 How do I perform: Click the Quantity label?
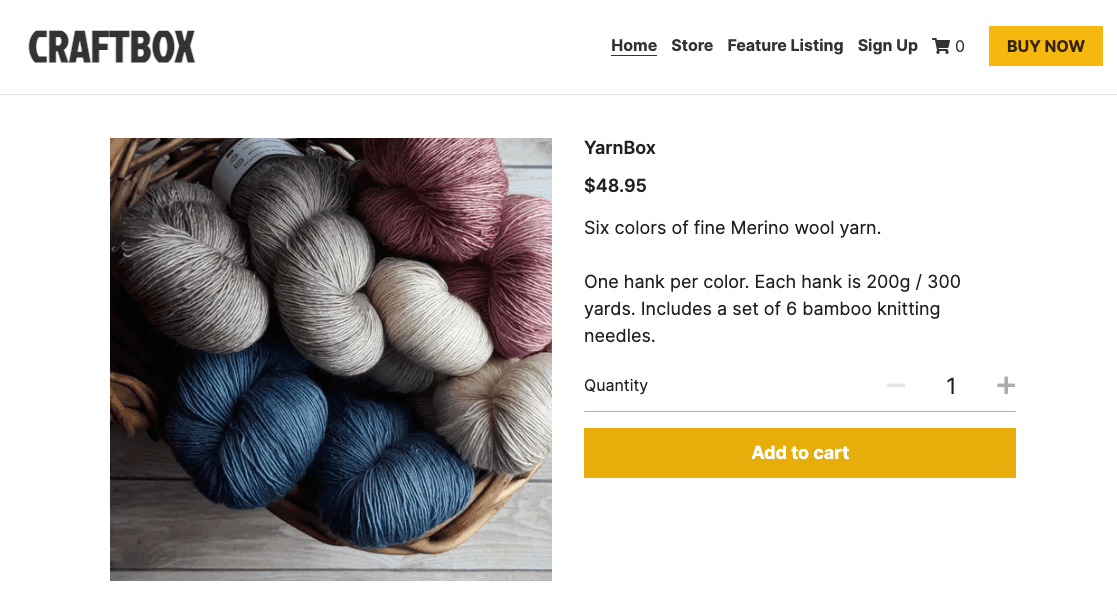click(616, 385)
